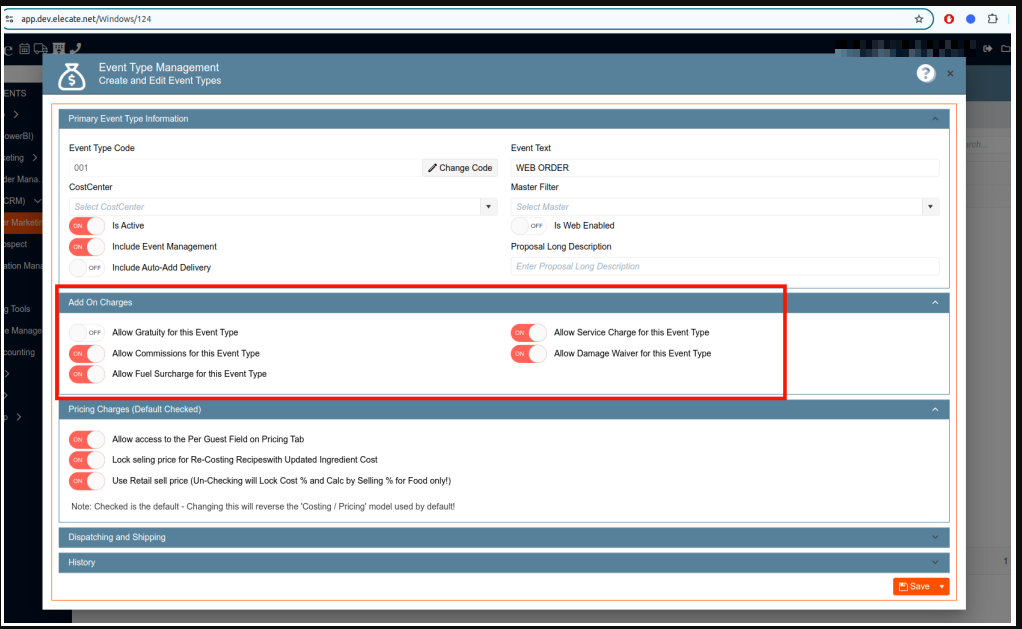
Task: Disable Allow Damage Waiver toggle
Action: click(x=529, y=354)
